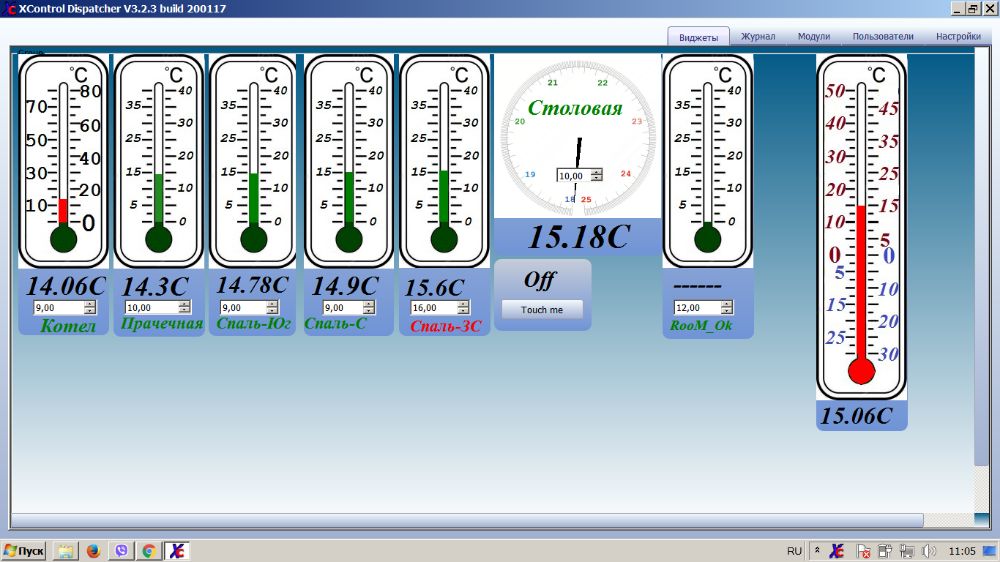Launch Firefox from the taskbar
Viewport: 1000px width, 562px height.
[x=93, y=551]
